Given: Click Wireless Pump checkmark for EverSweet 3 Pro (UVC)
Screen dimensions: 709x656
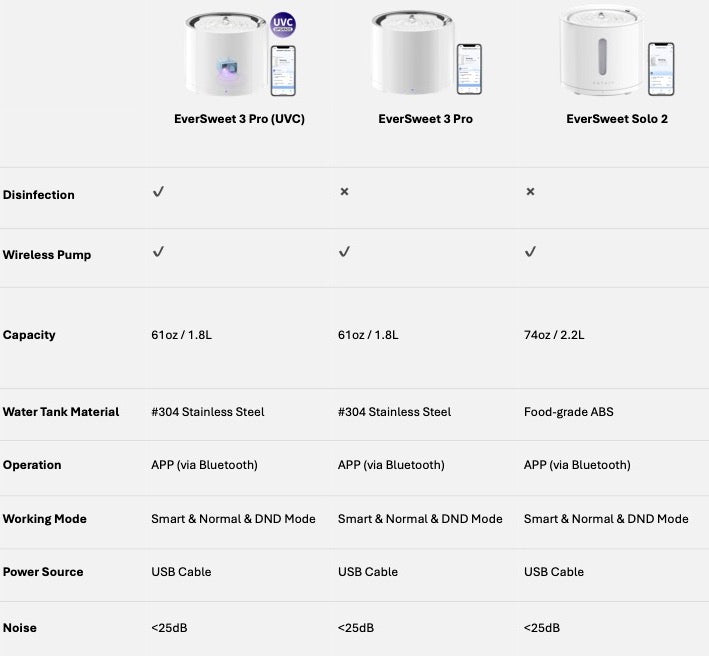Looking at the screenshot, I should coord(158,252).
